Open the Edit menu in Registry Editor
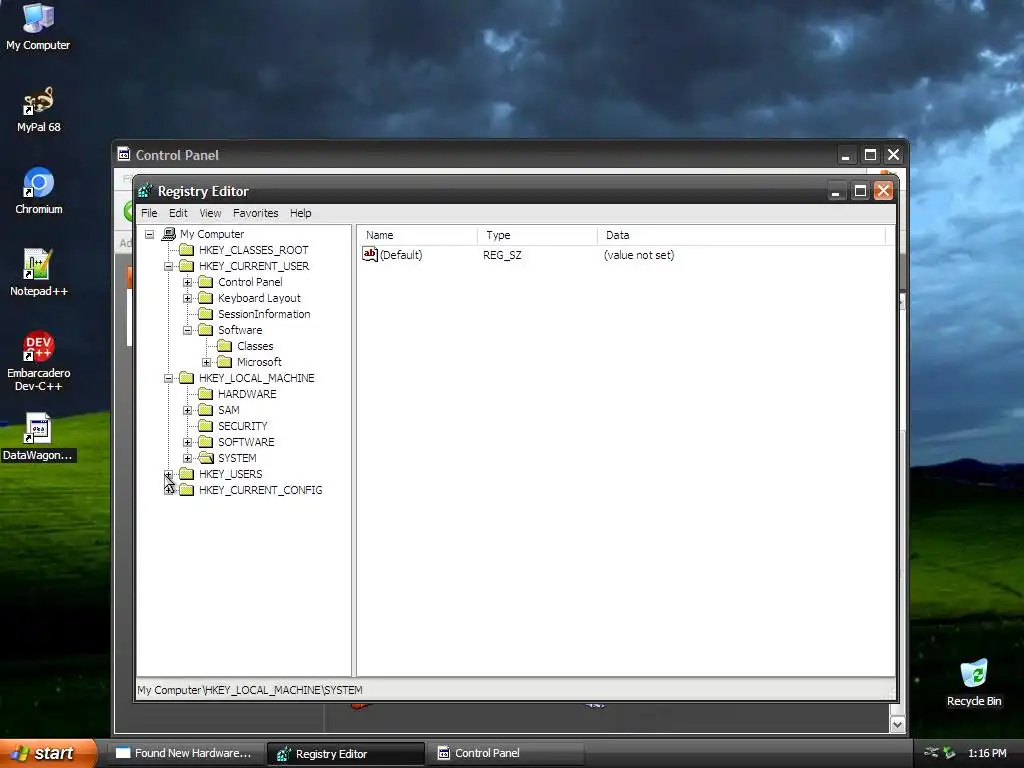Image resolution: width=1024 pixels, height=768 pixels. pos(178,213)
